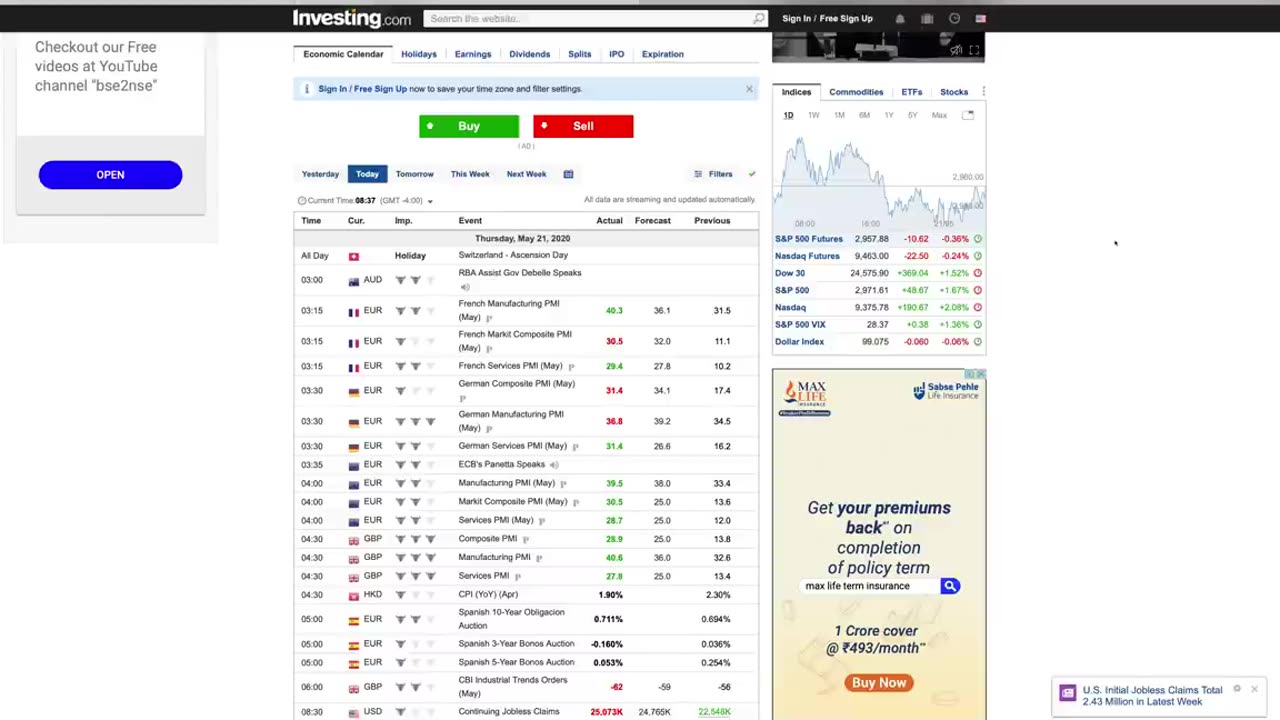Close the Max Life ad
The height and width of the screenshot is (720, 1280).
pos(980,374)
